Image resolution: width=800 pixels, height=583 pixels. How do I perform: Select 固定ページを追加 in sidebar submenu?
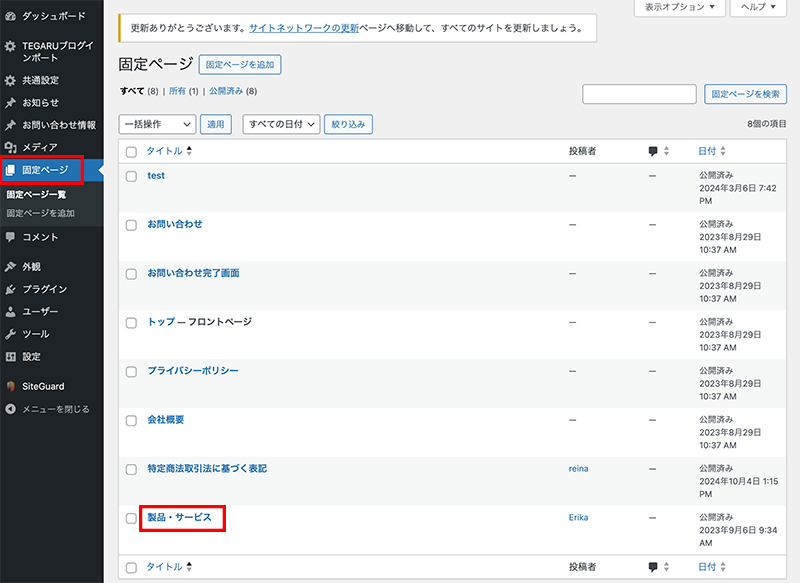[x=40, y=213]
